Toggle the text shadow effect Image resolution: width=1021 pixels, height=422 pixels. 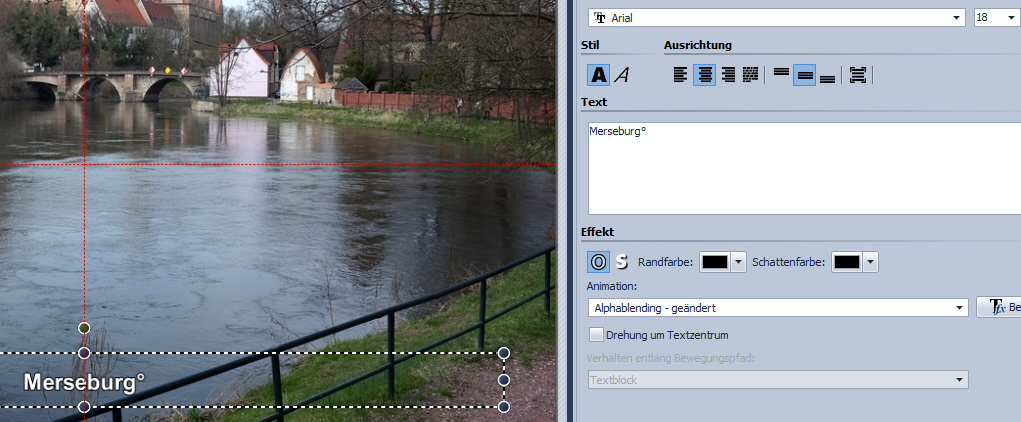tap(621, 262)
